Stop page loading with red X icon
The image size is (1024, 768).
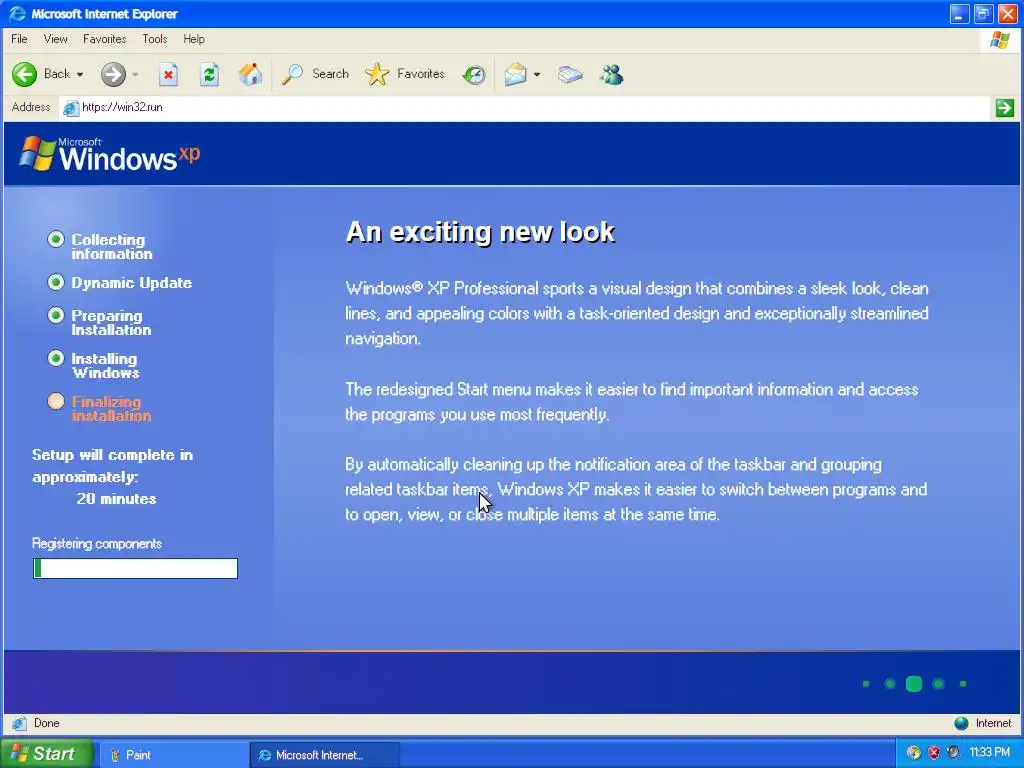(168, 75)
